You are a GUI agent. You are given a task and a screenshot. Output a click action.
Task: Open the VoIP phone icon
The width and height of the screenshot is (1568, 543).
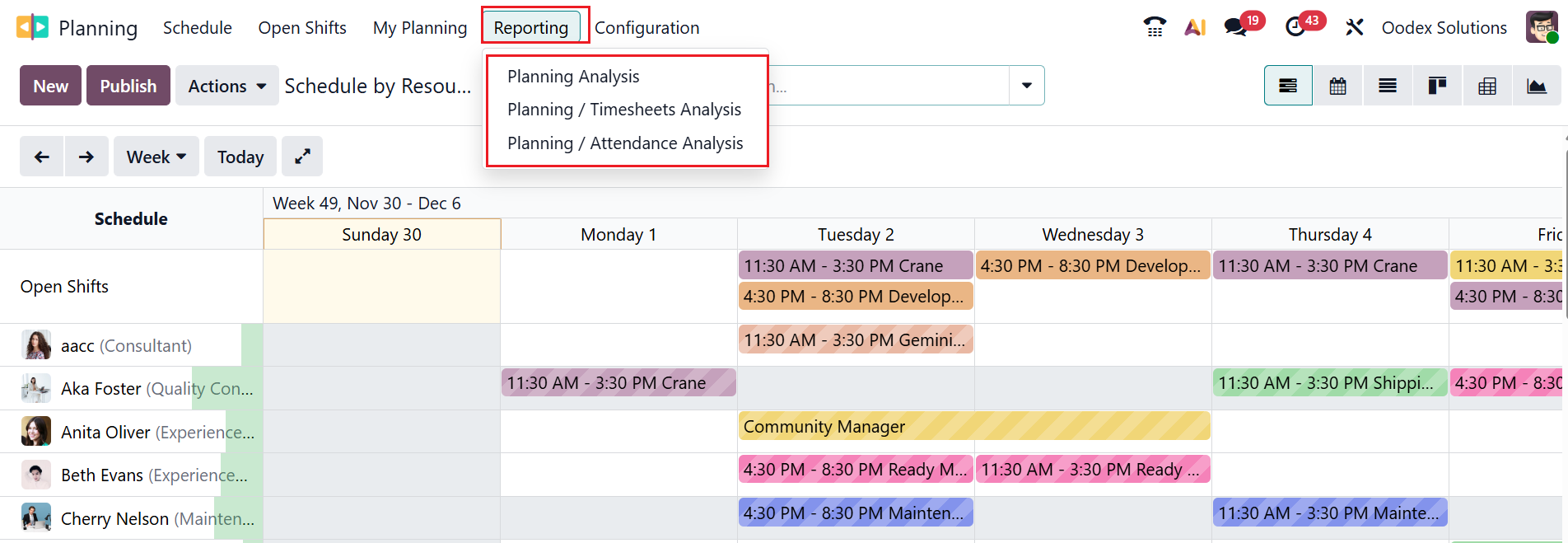tap(1155, 27)
